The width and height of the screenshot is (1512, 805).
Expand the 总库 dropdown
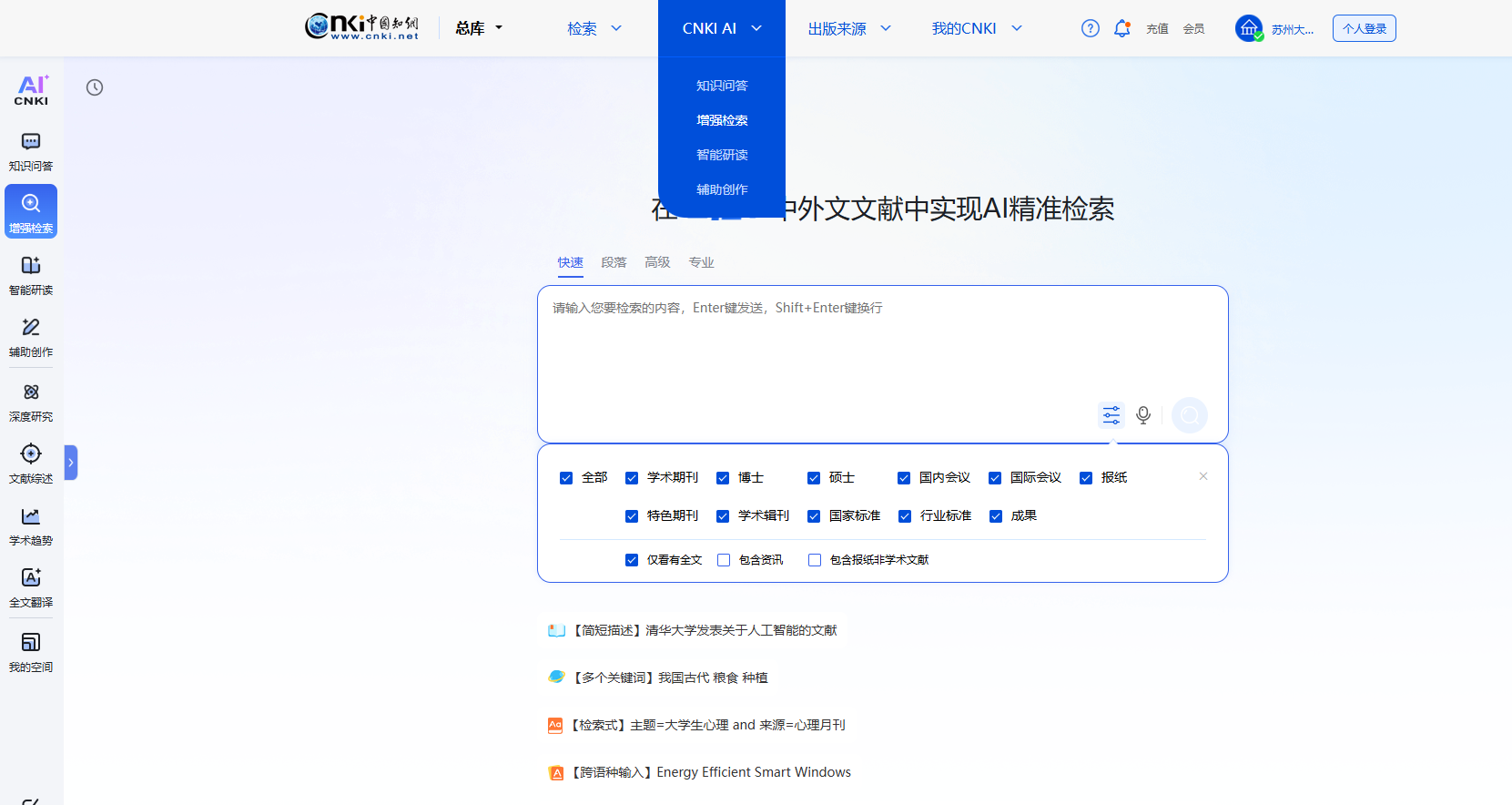pos(479,29)
